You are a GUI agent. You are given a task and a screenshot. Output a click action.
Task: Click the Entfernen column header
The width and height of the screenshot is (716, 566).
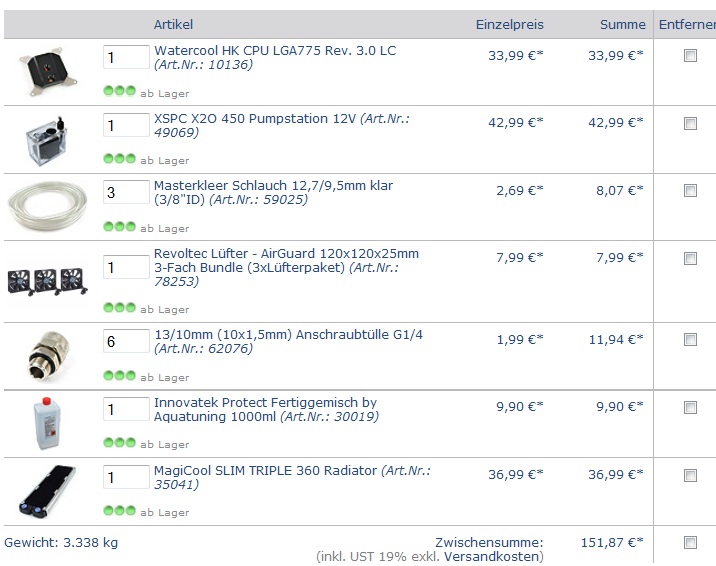[687, 24]
